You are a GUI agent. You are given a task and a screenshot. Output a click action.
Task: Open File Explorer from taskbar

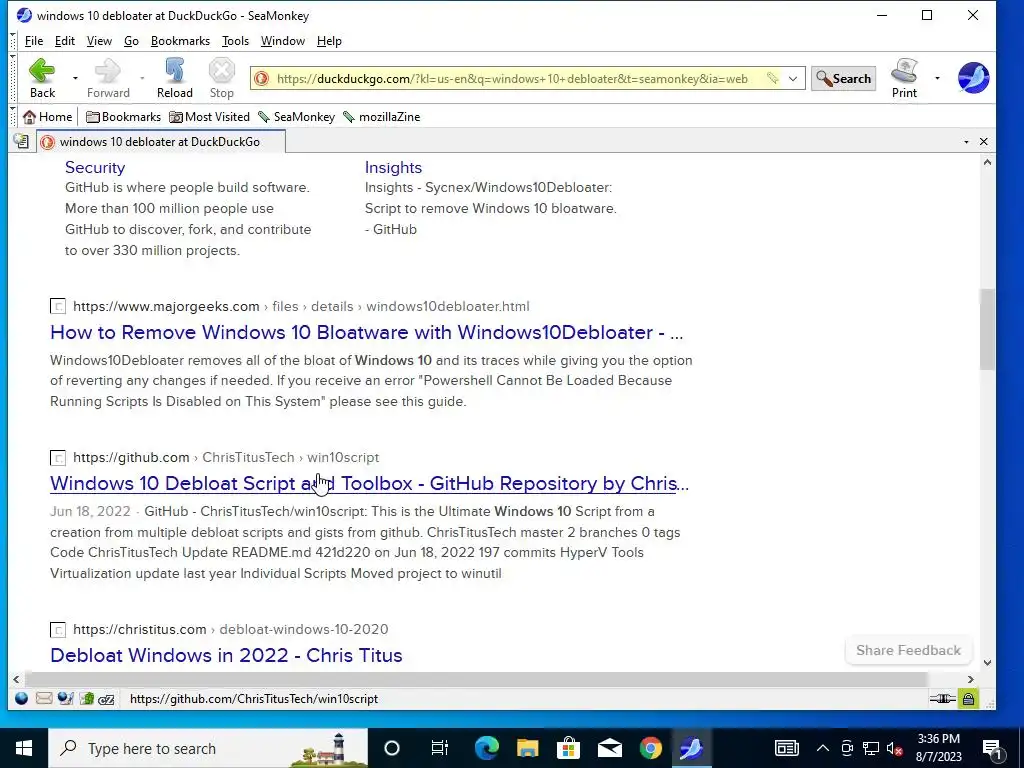click(x=528, y=748)
